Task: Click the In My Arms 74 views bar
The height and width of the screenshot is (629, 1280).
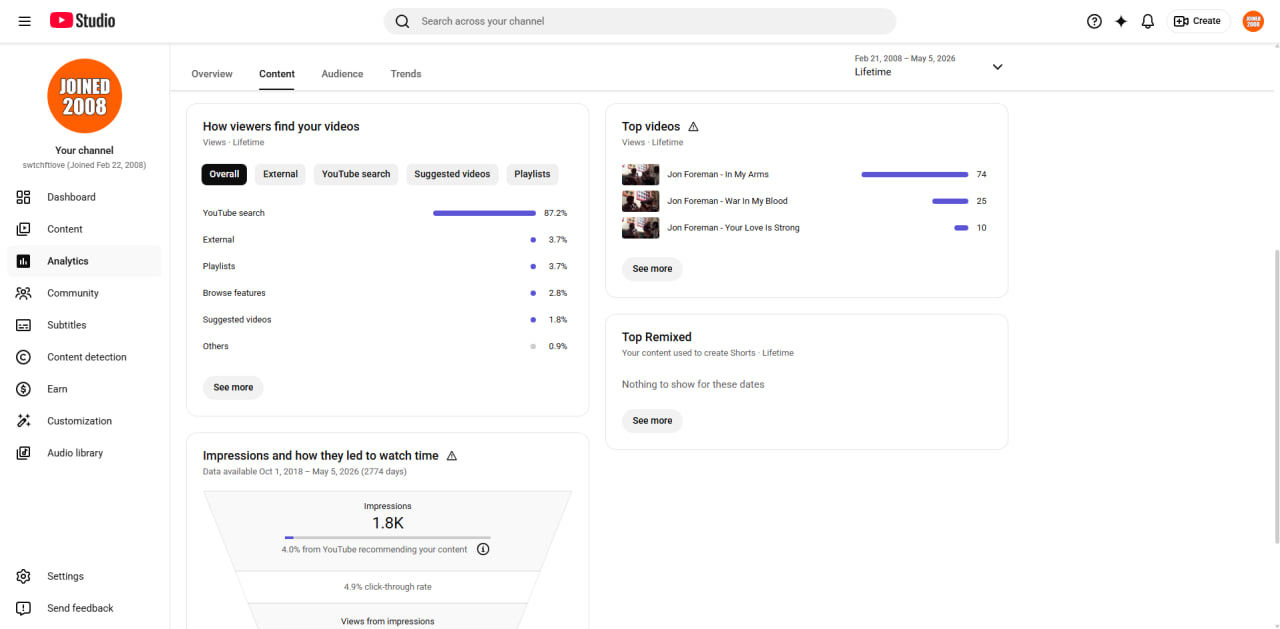Action: [x=915, y=175]
